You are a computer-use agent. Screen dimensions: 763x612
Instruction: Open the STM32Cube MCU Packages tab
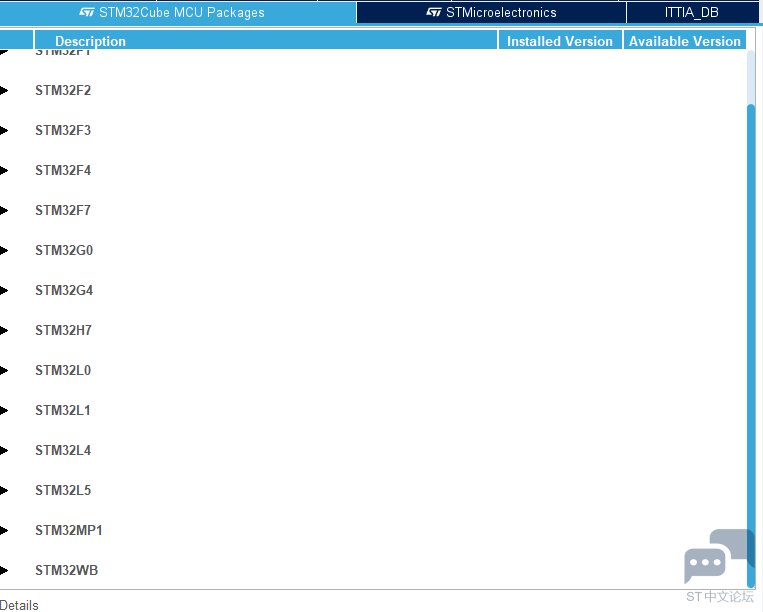[x=178, y=12]
